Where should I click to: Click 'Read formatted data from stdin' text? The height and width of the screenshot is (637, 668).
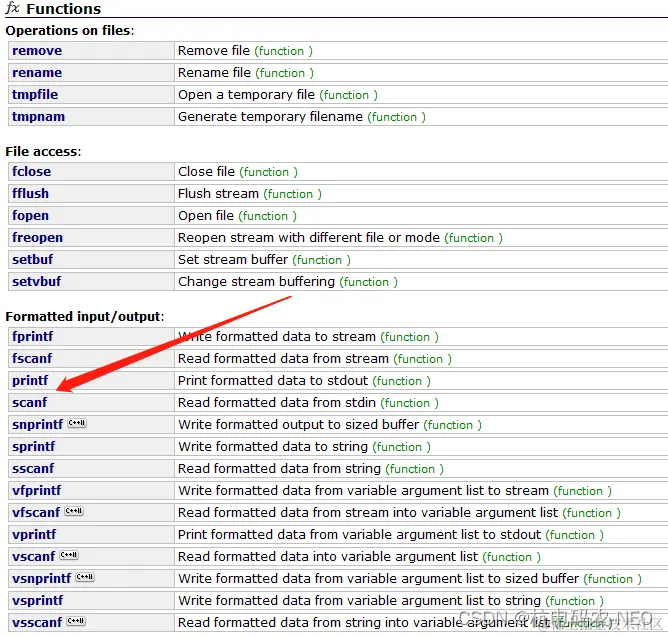click(x=277, y=403)
